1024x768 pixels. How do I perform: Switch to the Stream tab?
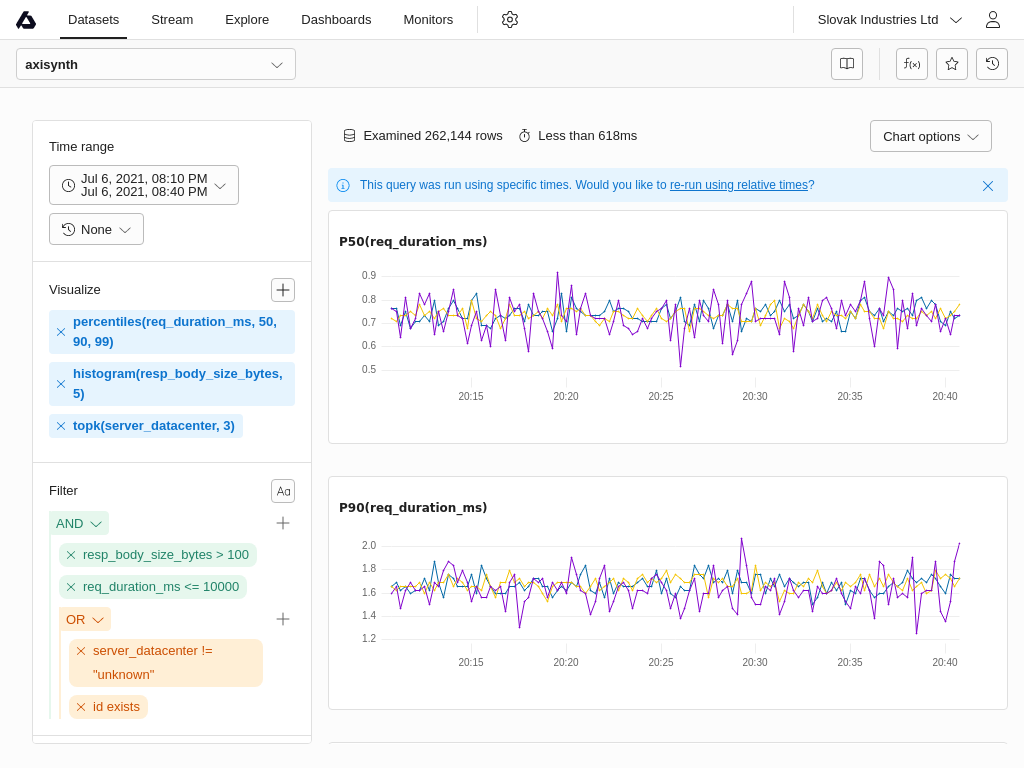click(x=172, y=19)
